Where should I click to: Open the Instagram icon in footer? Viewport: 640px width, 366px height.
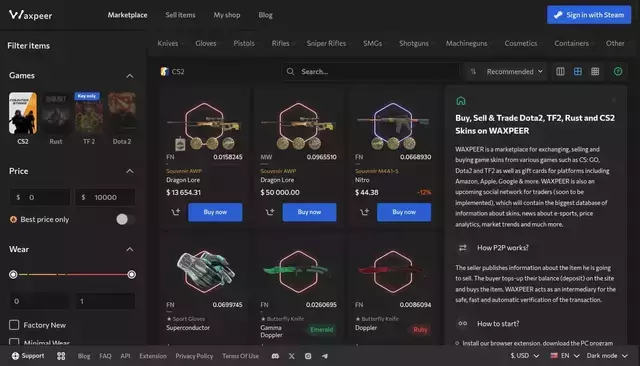308,356
